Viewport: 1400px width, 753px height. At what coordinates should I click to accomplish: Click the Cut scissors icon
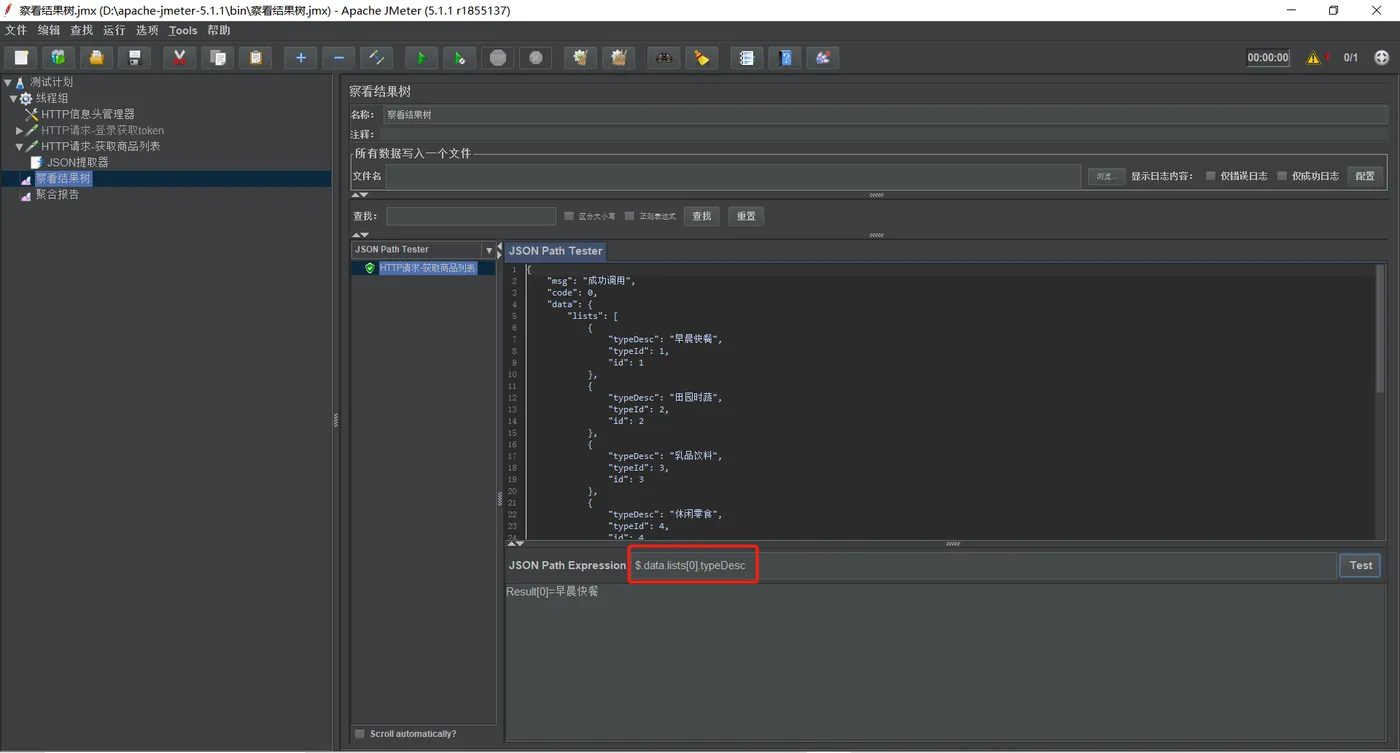click(179, 58)
